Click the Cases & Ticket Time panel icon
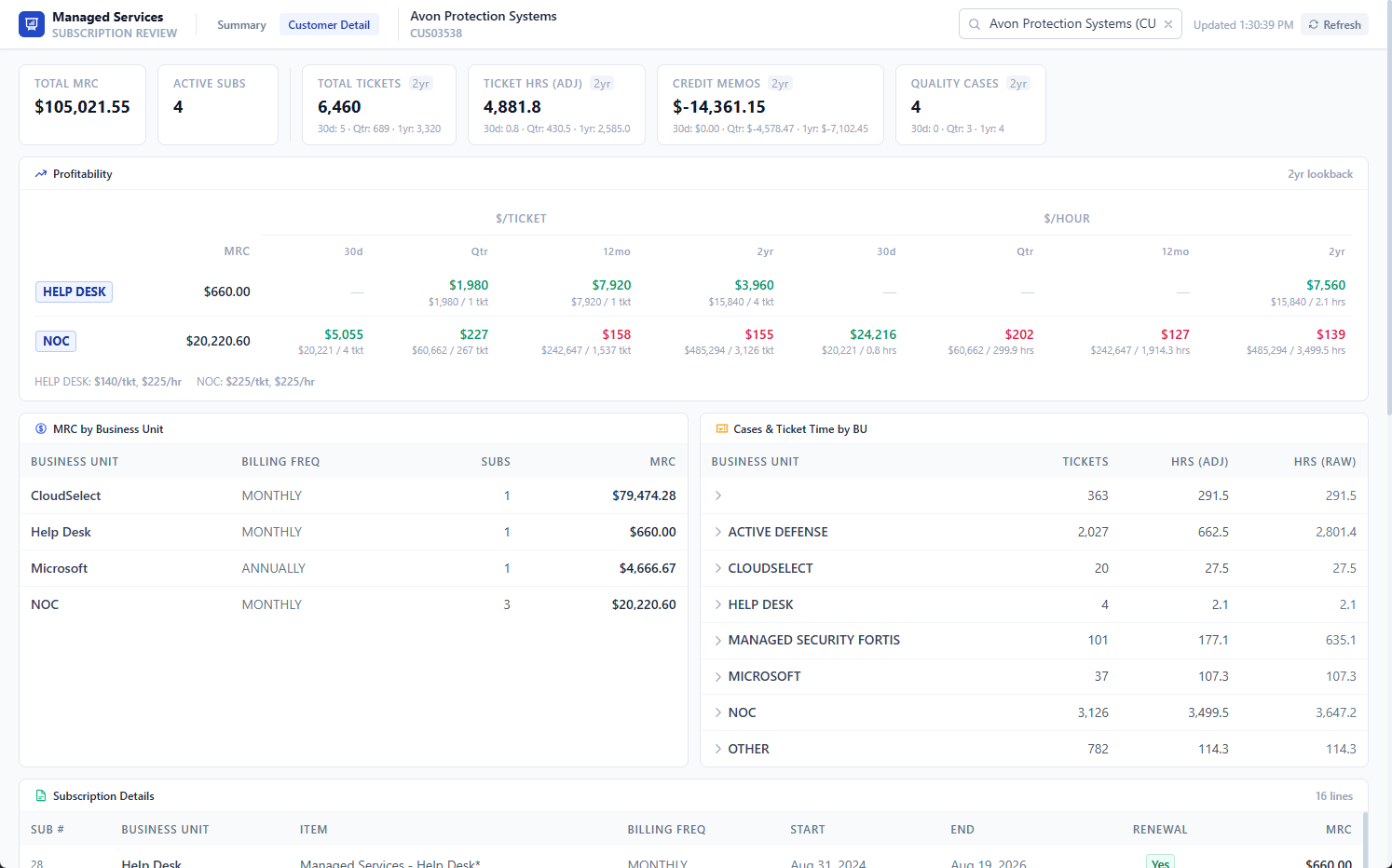The width and height of the screenshot is (1392, 868). click(x=722, y=429)
